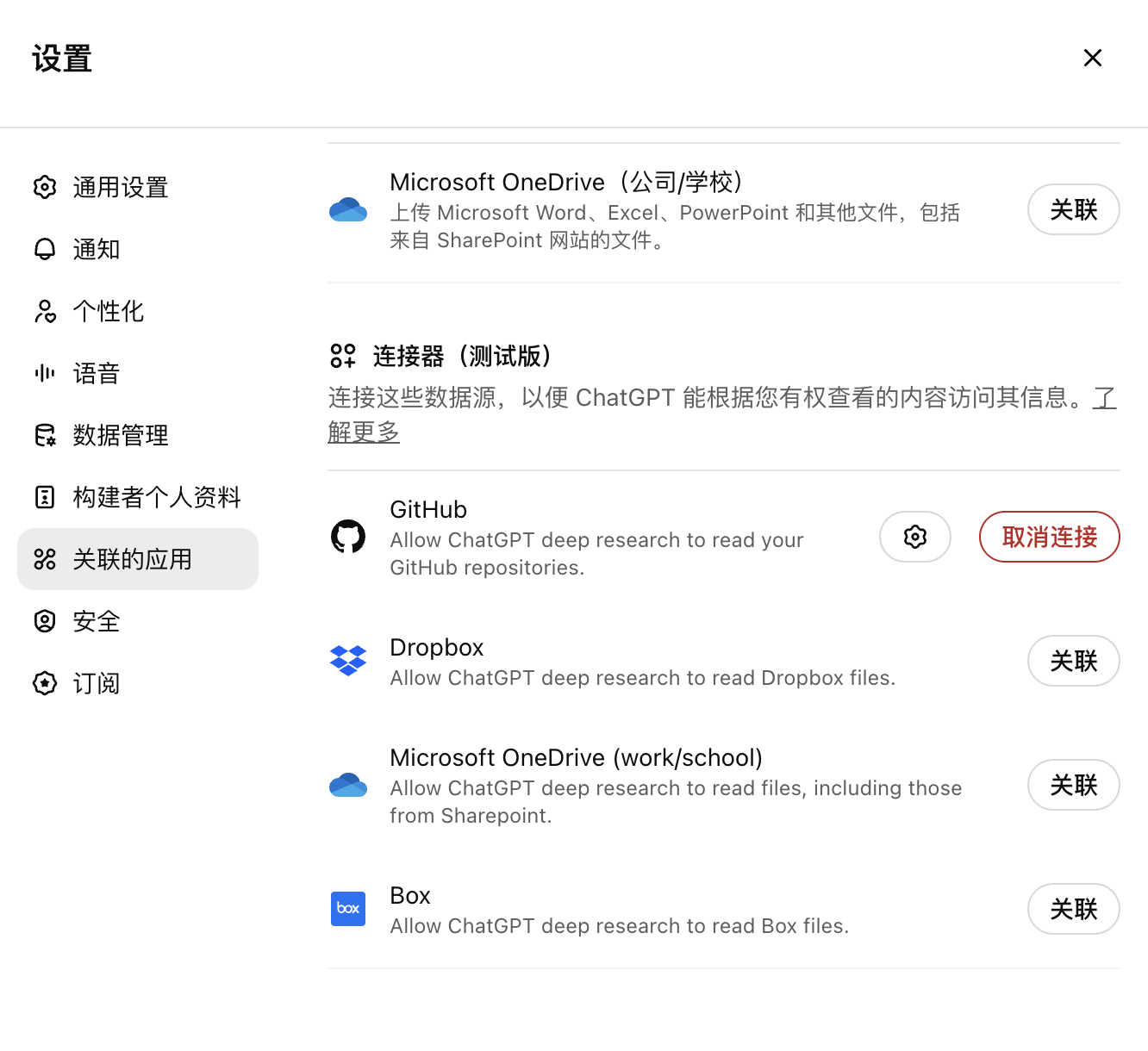The width and height of the screenshot is (1148, 1051).
Task: Click the gear icon next to 通用设置
Action: pos(45,187)
